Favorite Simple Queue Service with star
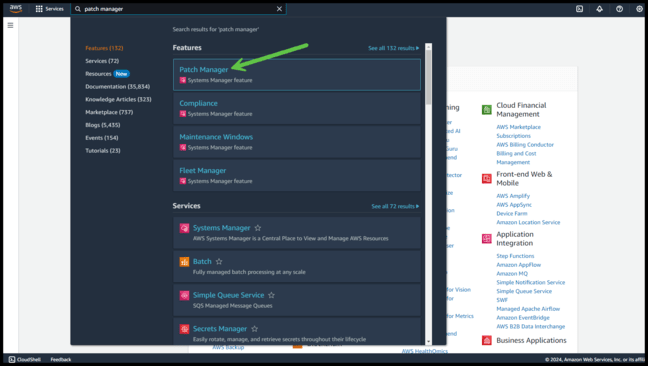 [x=272, y=295]
